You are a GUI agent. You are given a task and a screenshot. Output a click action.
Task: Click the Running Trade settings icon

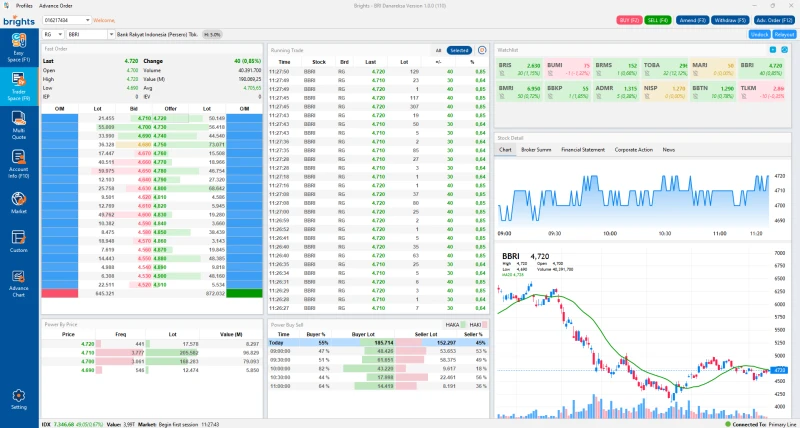tap(482, 49)
